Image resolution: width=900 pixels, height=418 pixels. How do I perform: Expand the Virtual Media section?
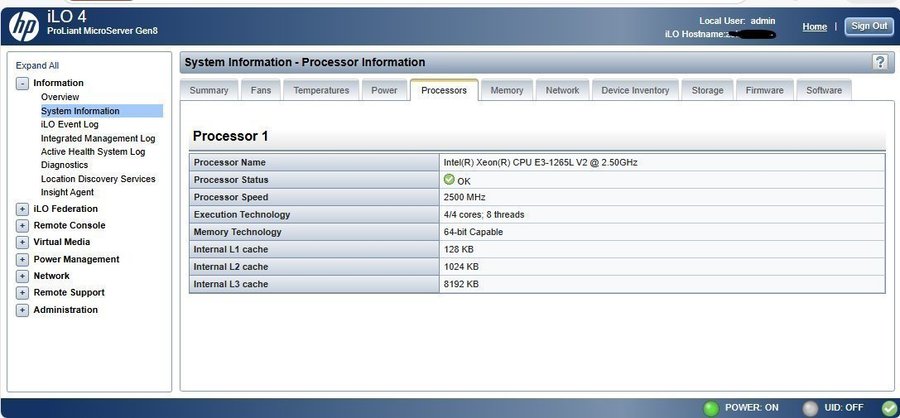(22, 242)
